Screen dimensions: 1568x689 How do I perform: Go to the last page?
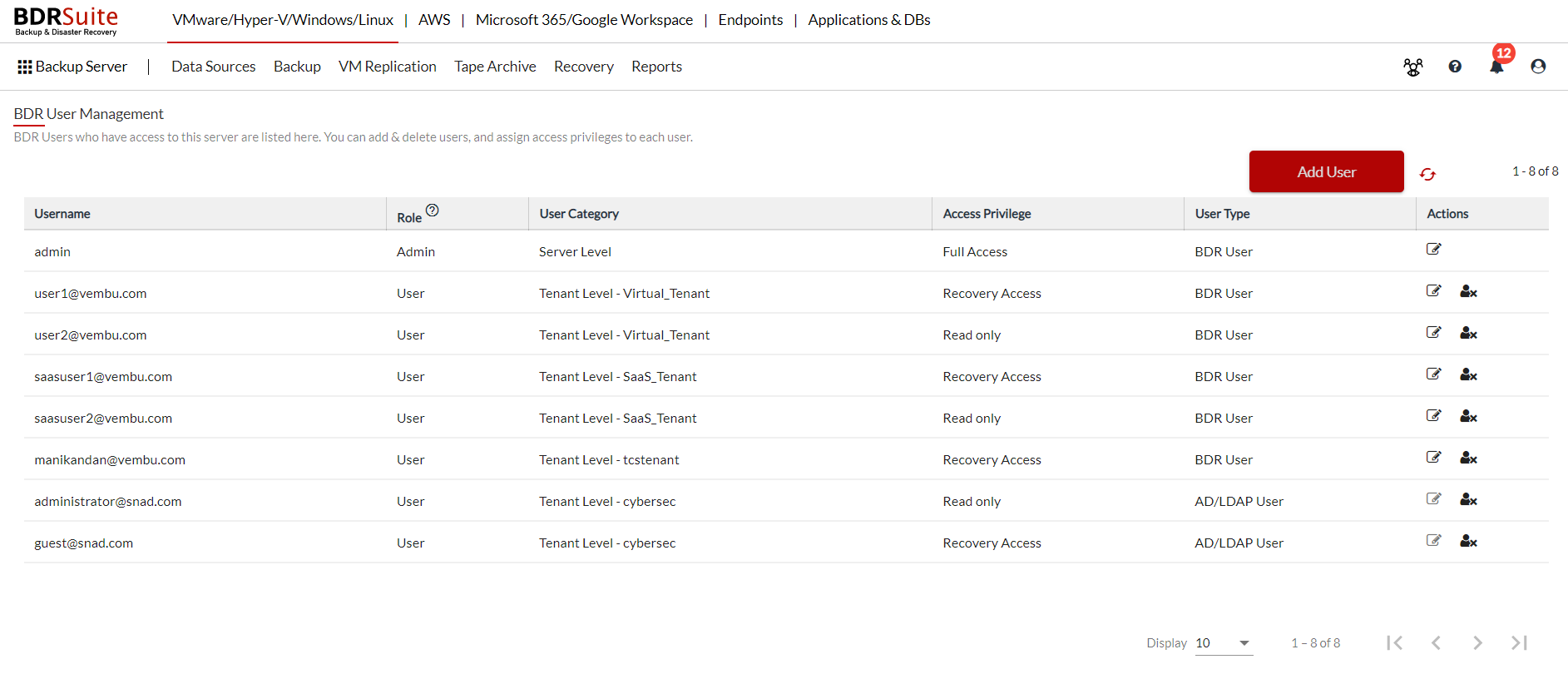(1519, 642)
